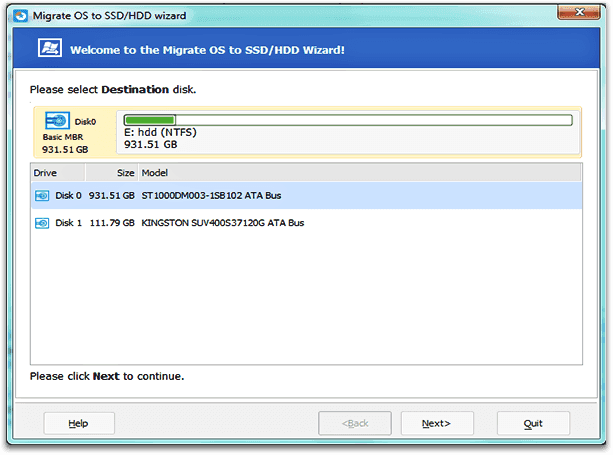Viewport: 613px width, 455px height.
Task: Click the 931.51 GB size cell of Disk 0
Action: pyautogui.click(x=111, y=195)
